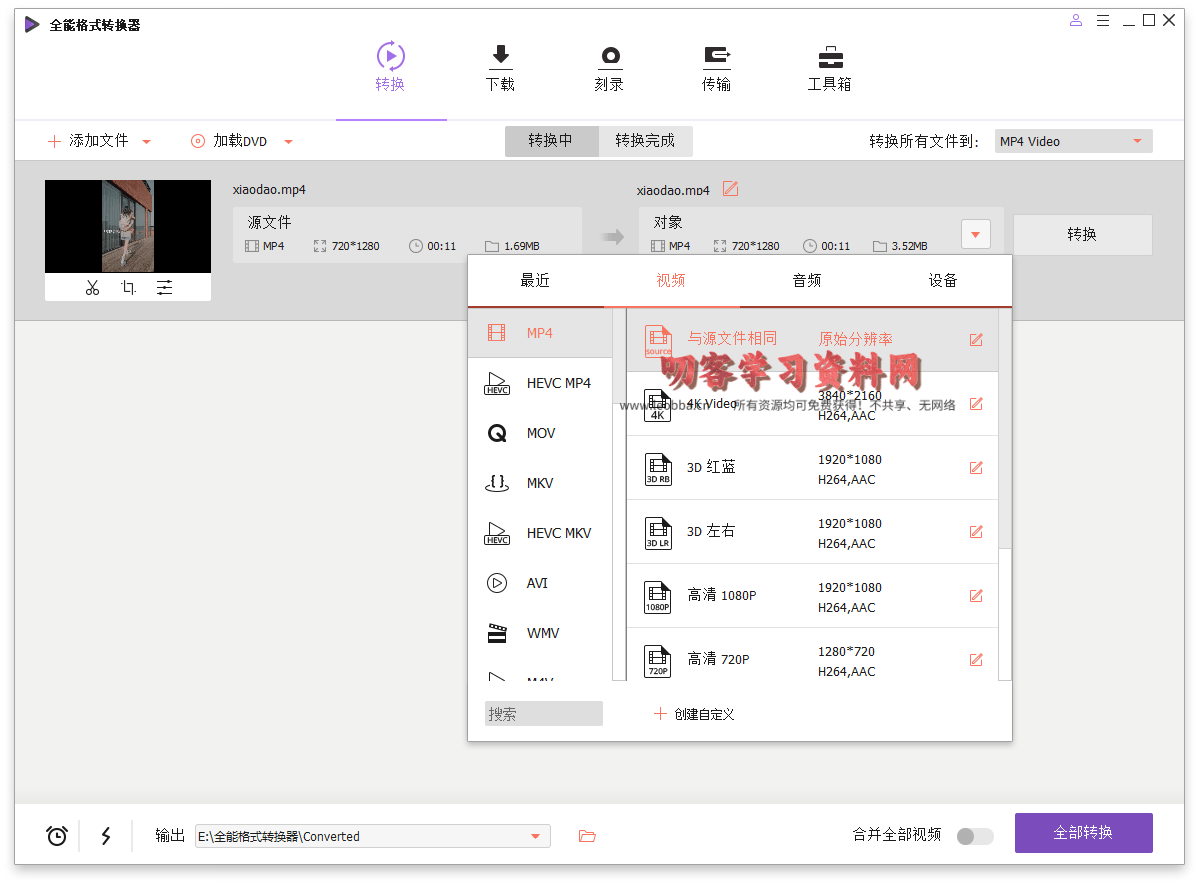Open the scheduled task alarm clock icon
This screenshot has width=1199, height=888.
click(57, 836)
